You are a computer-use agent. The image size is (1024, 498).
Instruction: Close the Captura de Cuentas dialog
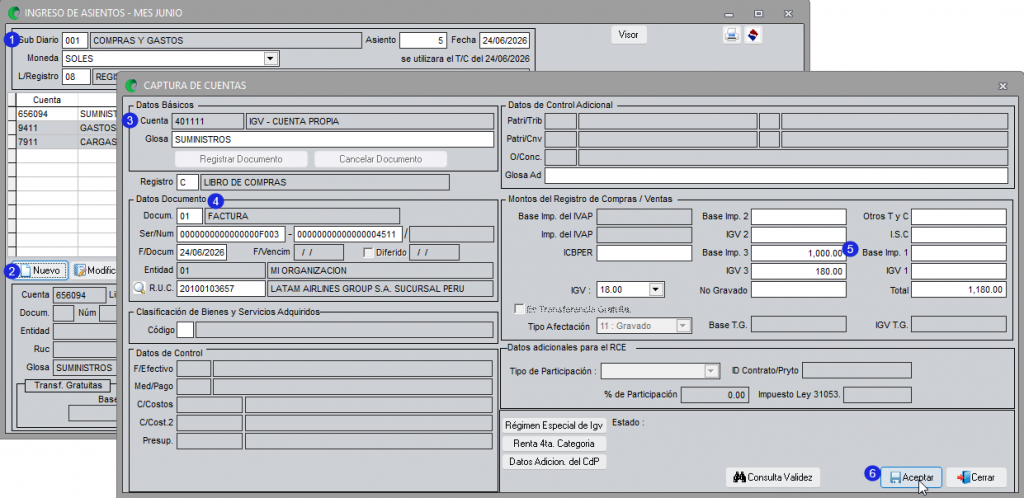pos(1002,86)
